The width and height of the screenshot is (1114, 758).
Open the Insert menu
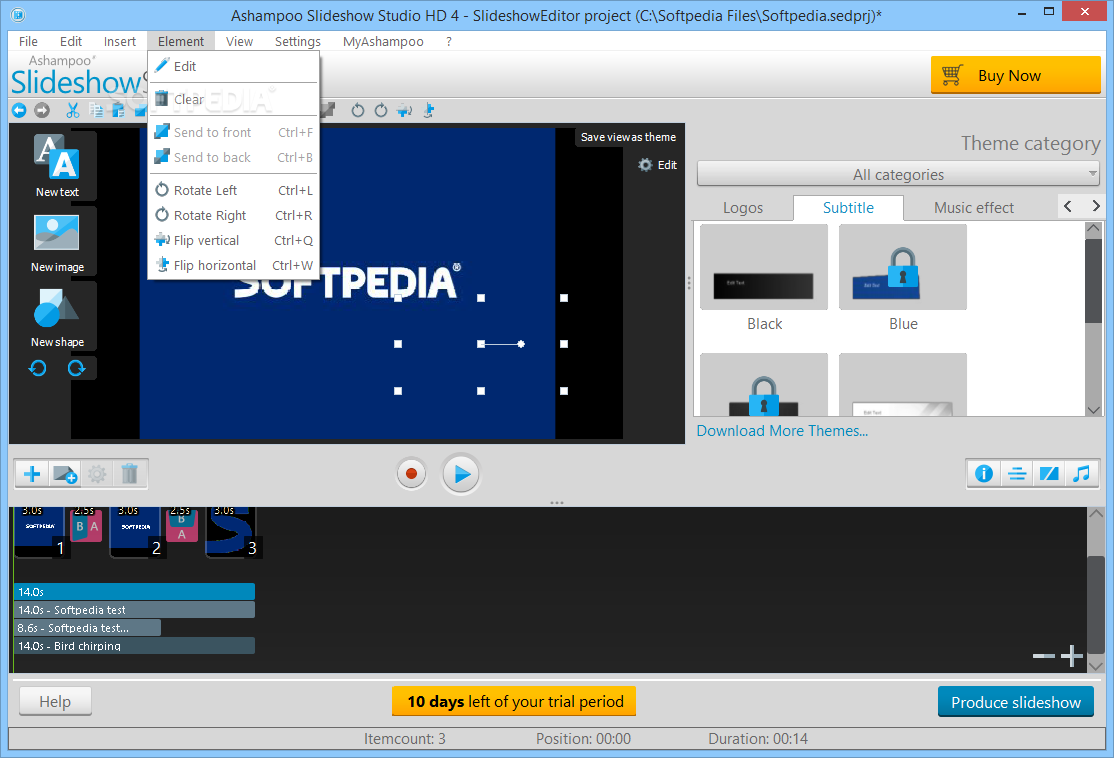click(x=119, y=41)
